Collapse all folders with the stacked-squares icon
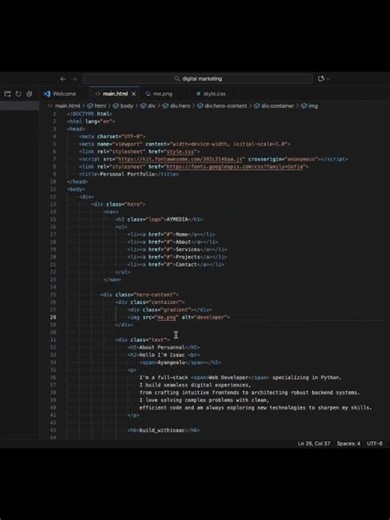This screenshot has width=390, height=520. 29,94
